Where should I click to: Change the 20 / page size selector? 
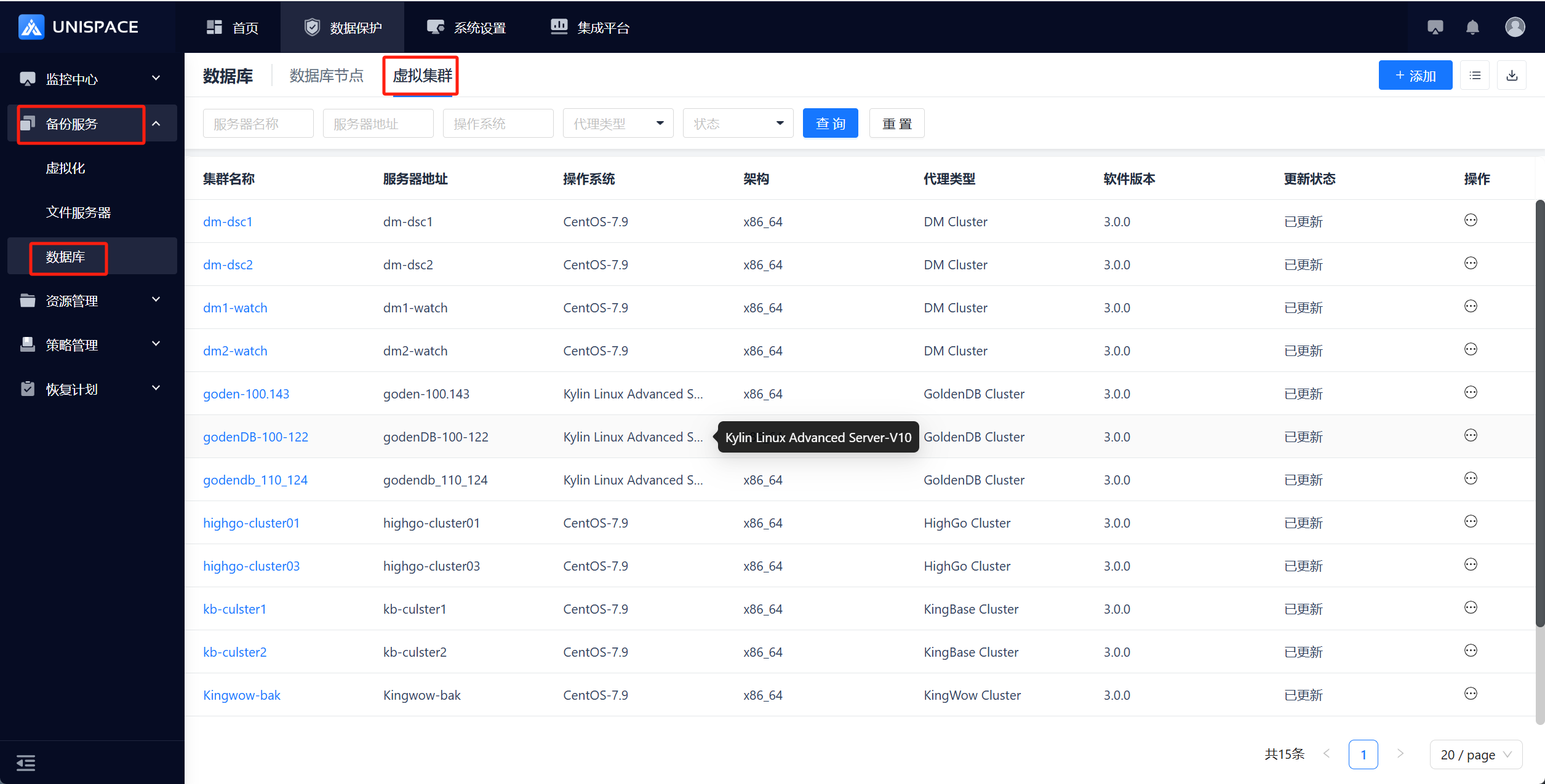tap(1475, 754)
